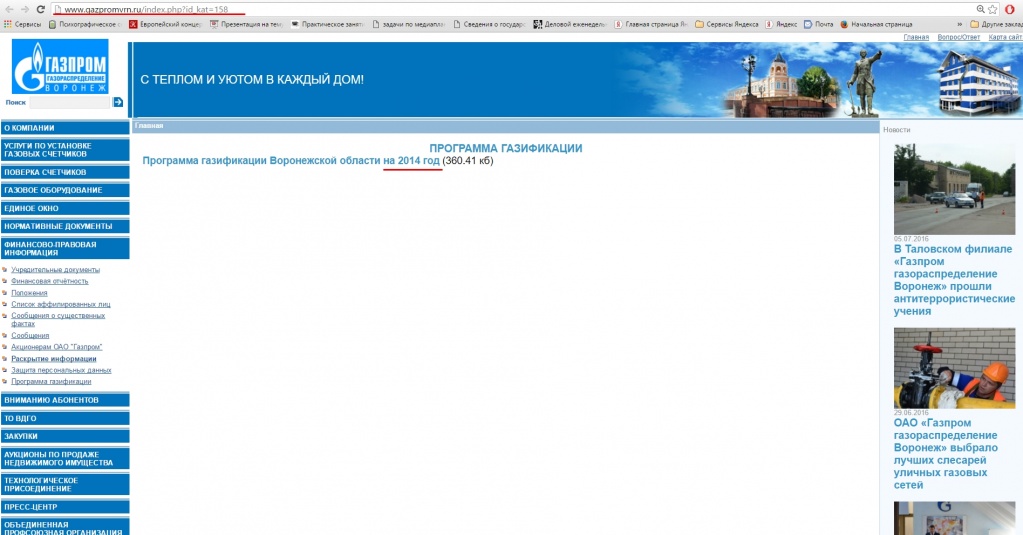Open the Карта сайта link at top
This screenshot has width=1023, height=535.
(1005, 37)
